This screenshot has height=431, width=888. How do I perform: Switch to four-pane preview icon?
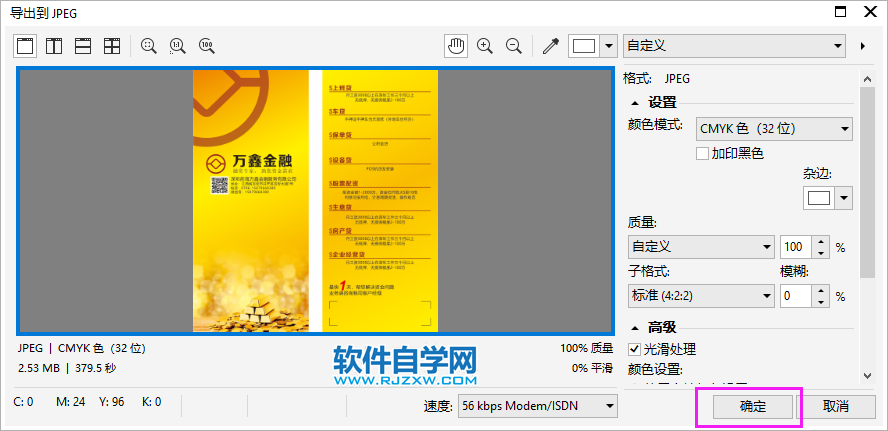(112, 46)
